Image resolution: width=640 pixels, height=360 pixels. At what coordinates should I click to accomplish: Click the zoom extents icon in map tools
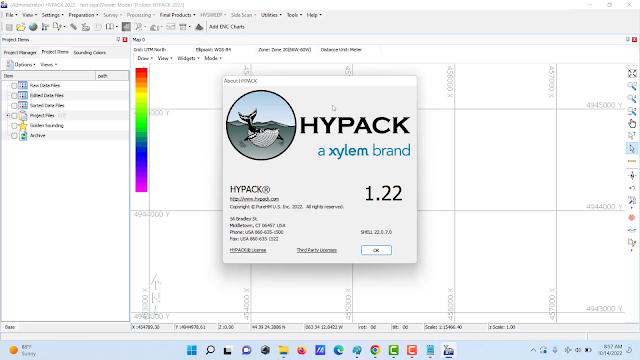tap(632, 73)
